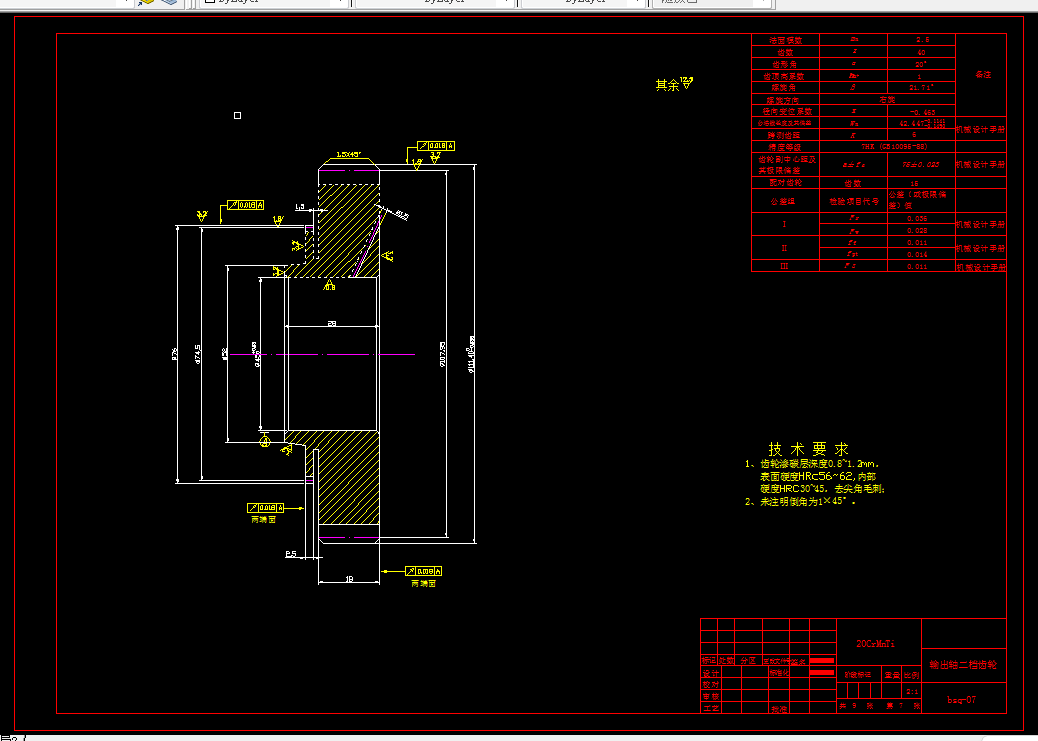
Task: Click the 检验项目代号 header cell
Action: pyautogui.click(x=854, y=201)
